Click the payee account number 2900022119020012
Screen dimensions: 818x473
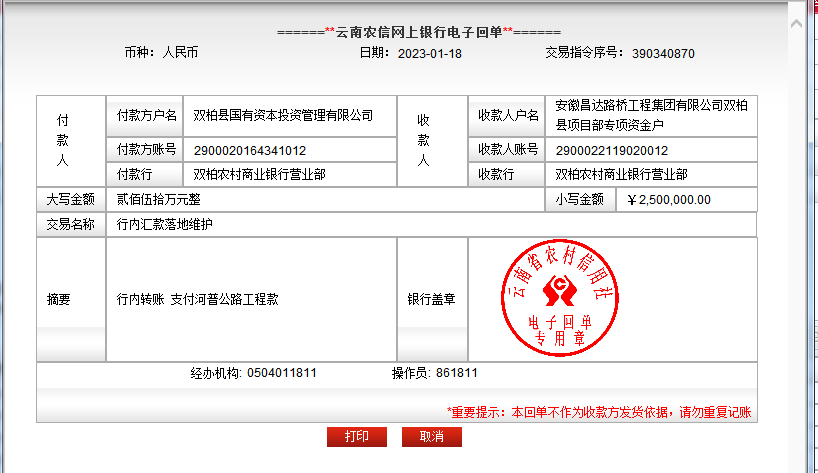pyautogui.click(x=612, y=151)
